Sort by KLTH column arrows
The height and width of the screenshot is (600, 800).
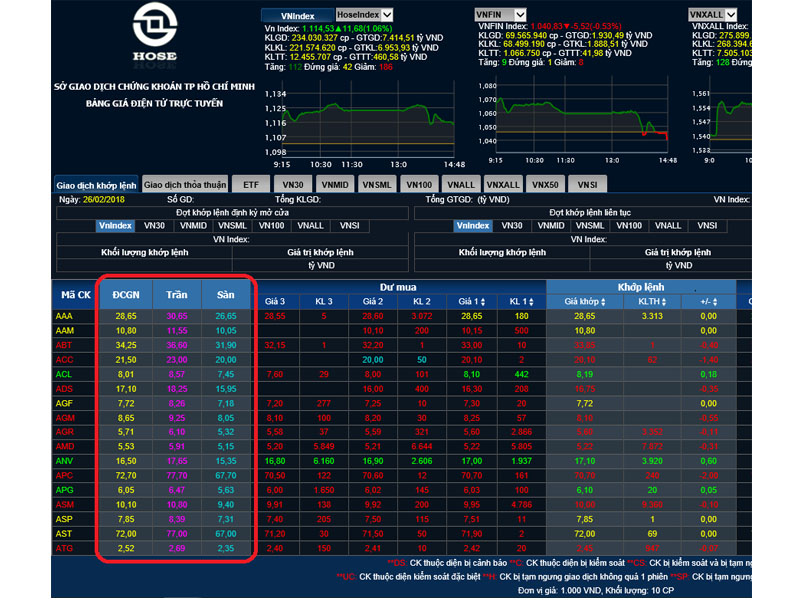664,302
